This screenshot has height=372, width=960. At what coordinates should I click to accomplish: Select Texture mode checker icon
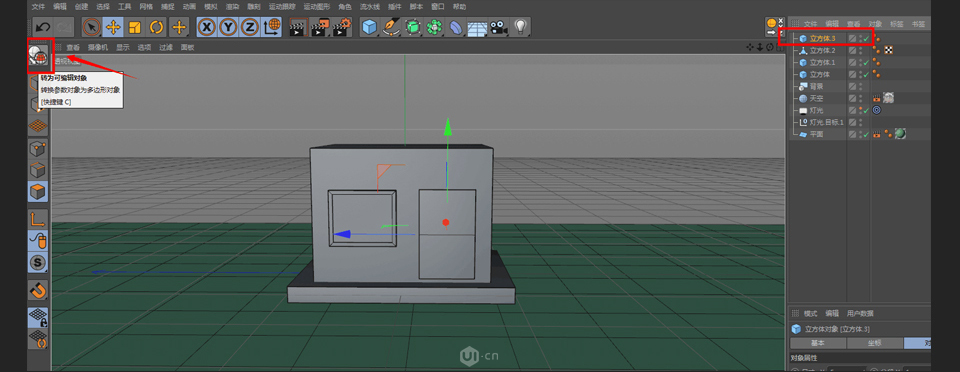click(39, 125)
